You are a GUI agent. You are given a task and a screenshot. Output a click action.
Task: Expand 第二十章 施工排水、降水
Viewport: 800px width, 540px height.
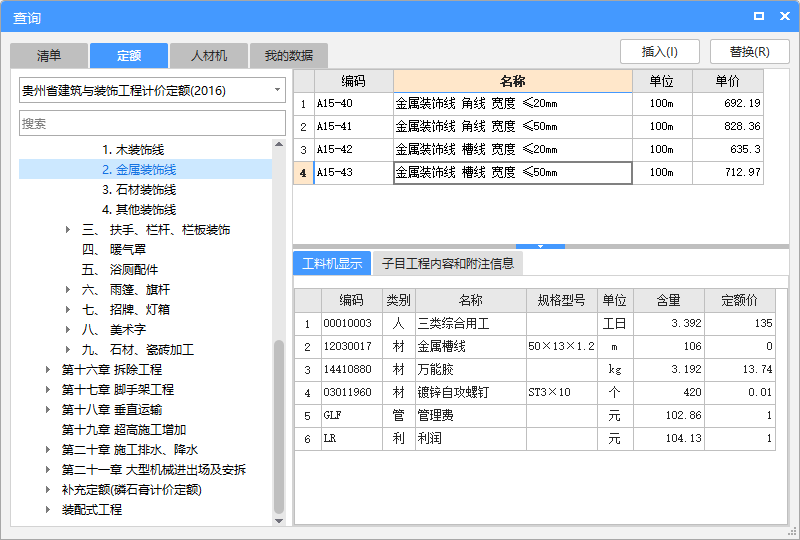[48, 450]
